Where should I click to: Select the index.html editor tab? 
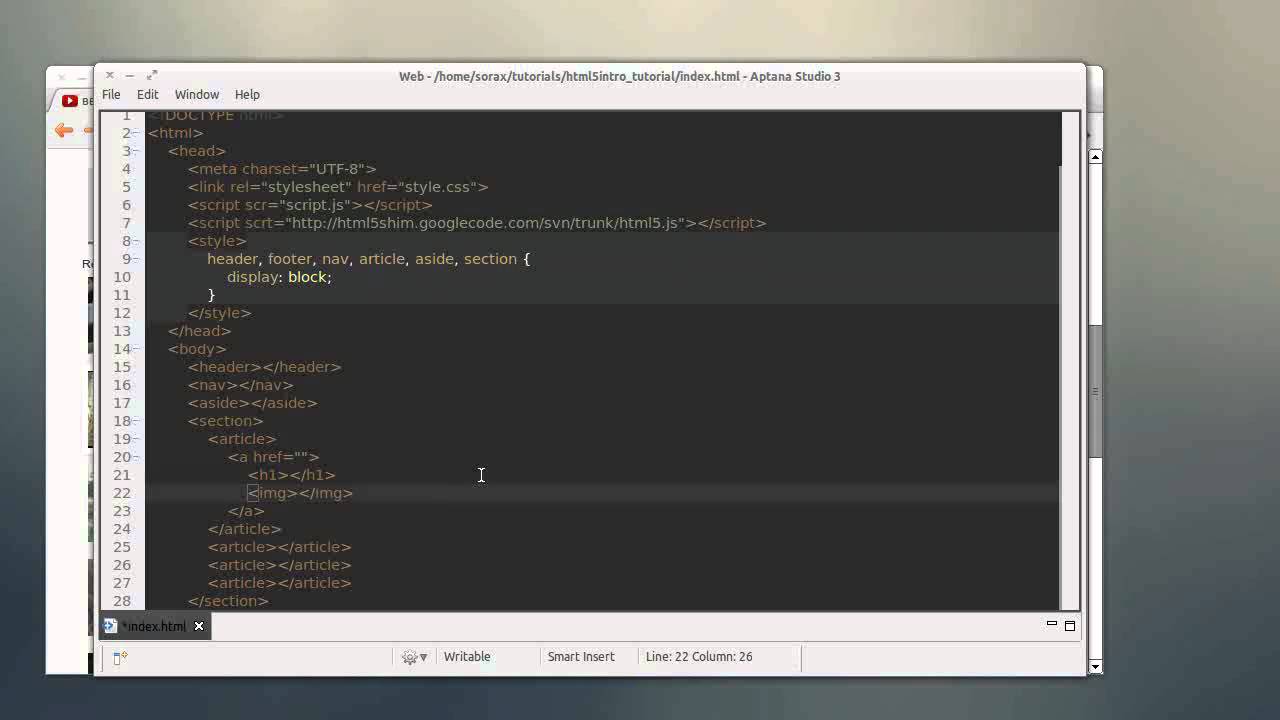155,626
